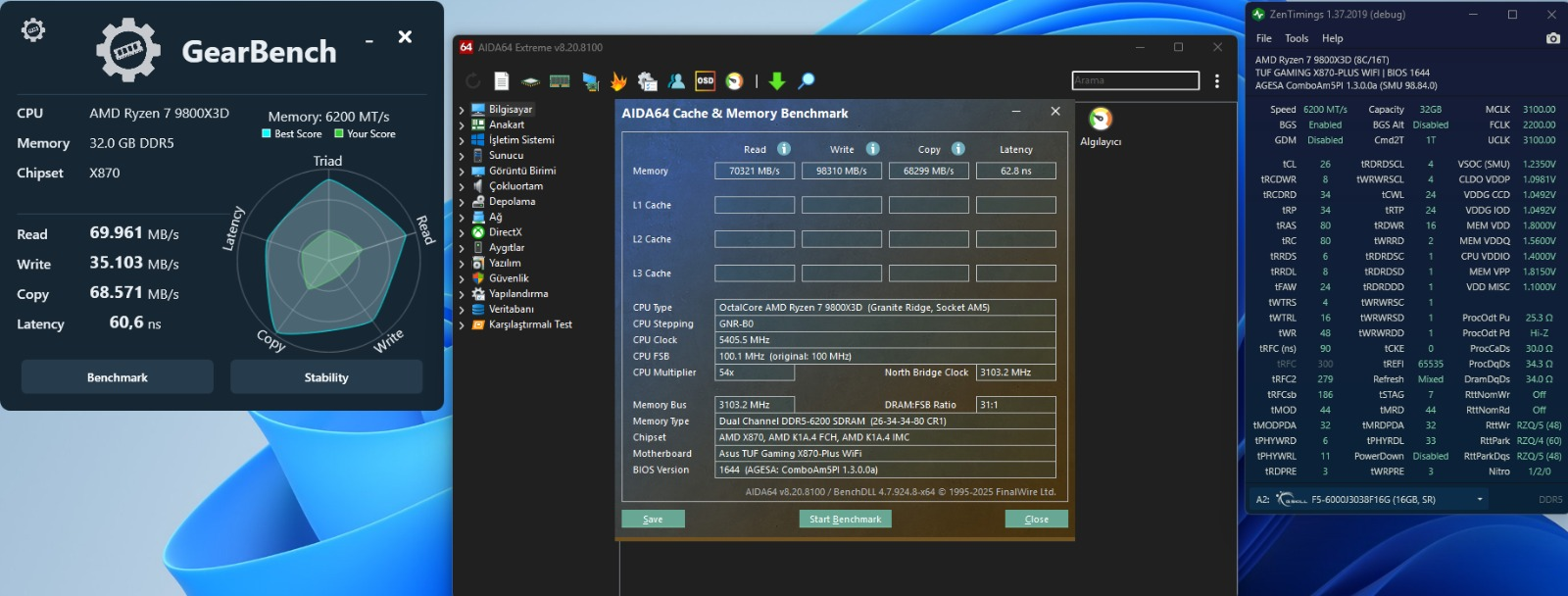Select Güvenlik in the AIDA64 tree
Screen dimensions: 1568x596
(509, 278)
